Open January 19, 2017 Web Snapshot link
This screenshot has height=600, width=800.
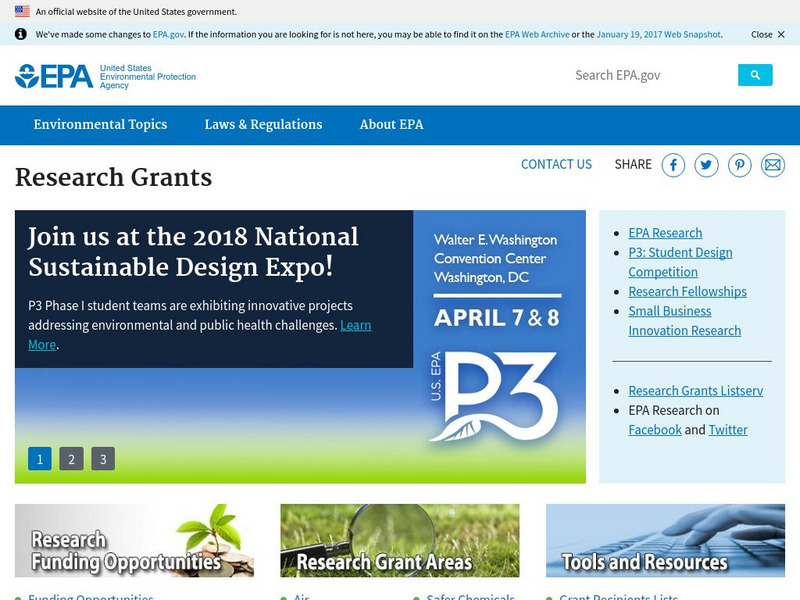point(659,35)
